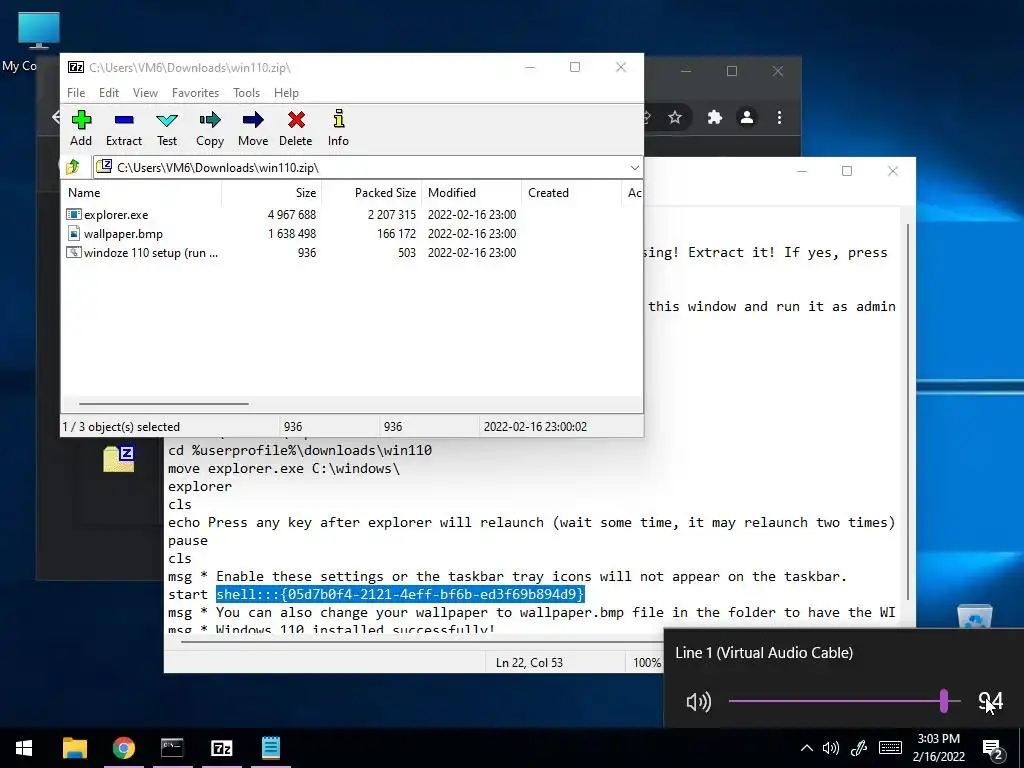
Task: Run the Test archive tool
Action: click(x=167, y=129)
